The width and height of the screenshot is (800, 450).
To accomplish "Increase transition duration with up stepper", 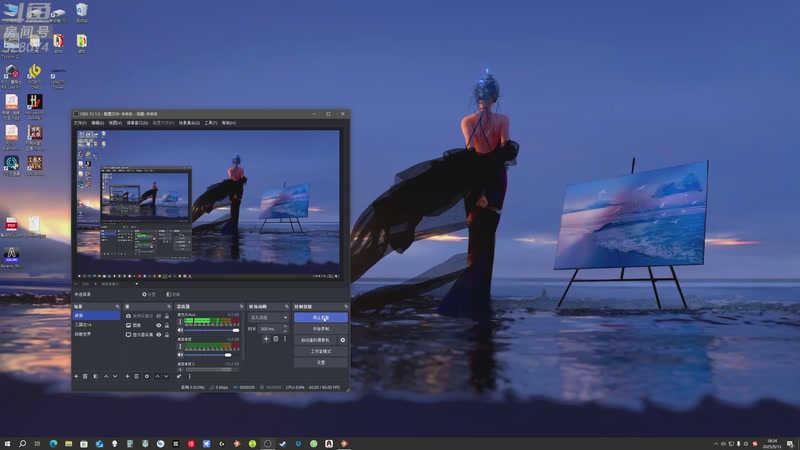I will (285, 327).
